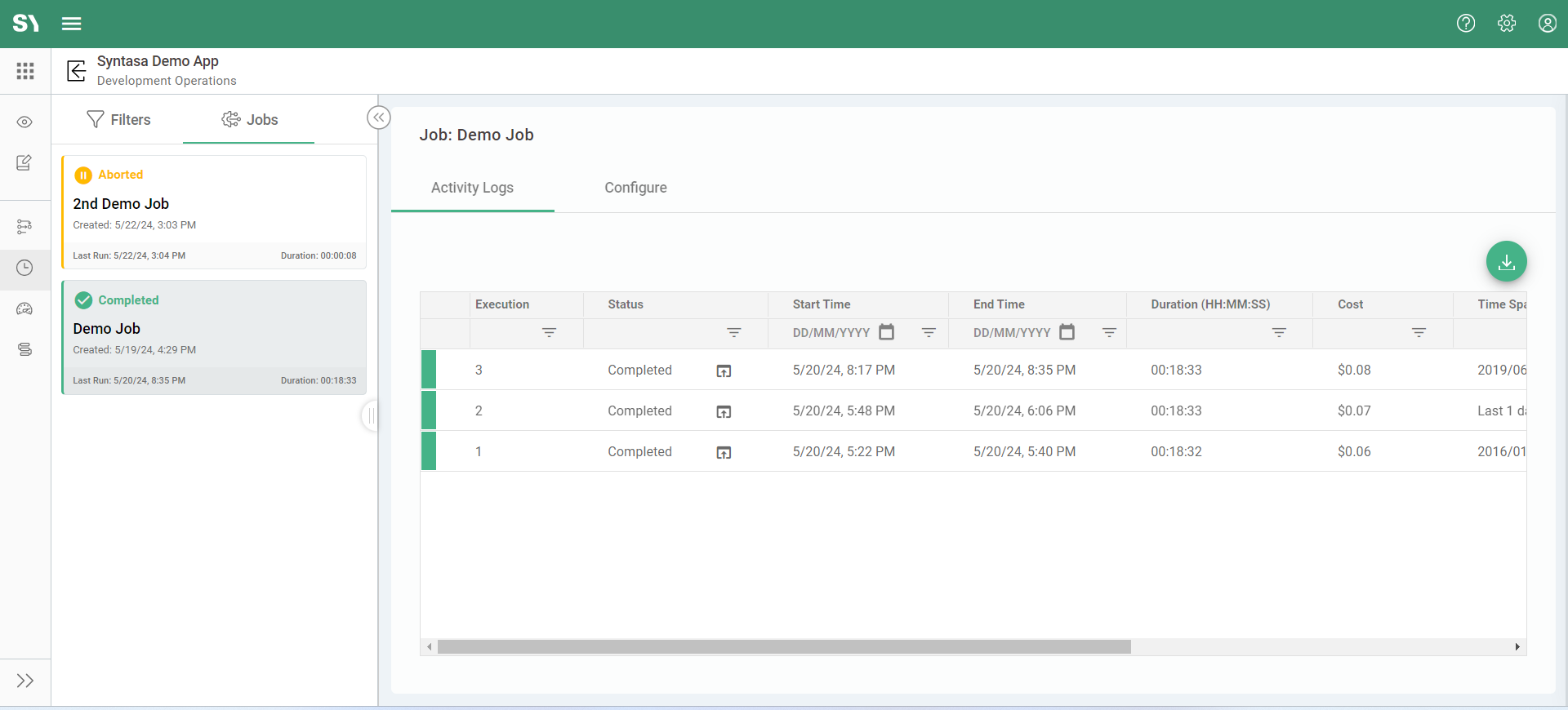Expand the left sidebar navigation
Viewport: 1568px width, 710px height.
click(24, 681)
